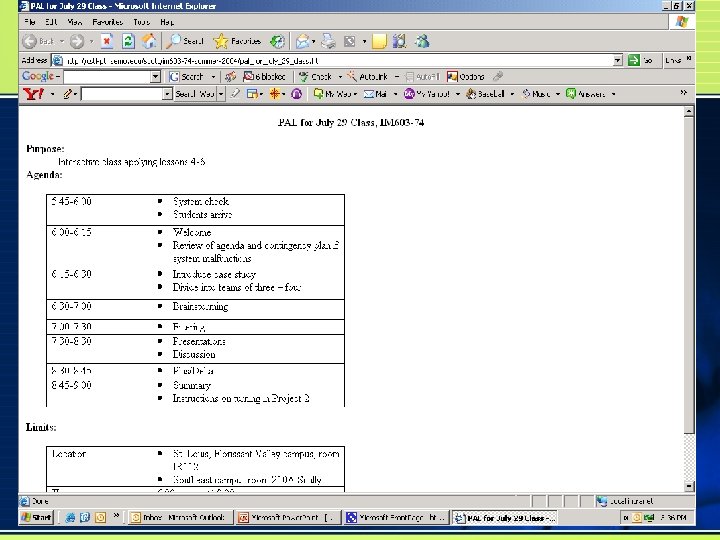Screen dimensions: 720x540
Task: Toggle the popup blocker '6 blocked' button
Action: (x=264, y=77)
